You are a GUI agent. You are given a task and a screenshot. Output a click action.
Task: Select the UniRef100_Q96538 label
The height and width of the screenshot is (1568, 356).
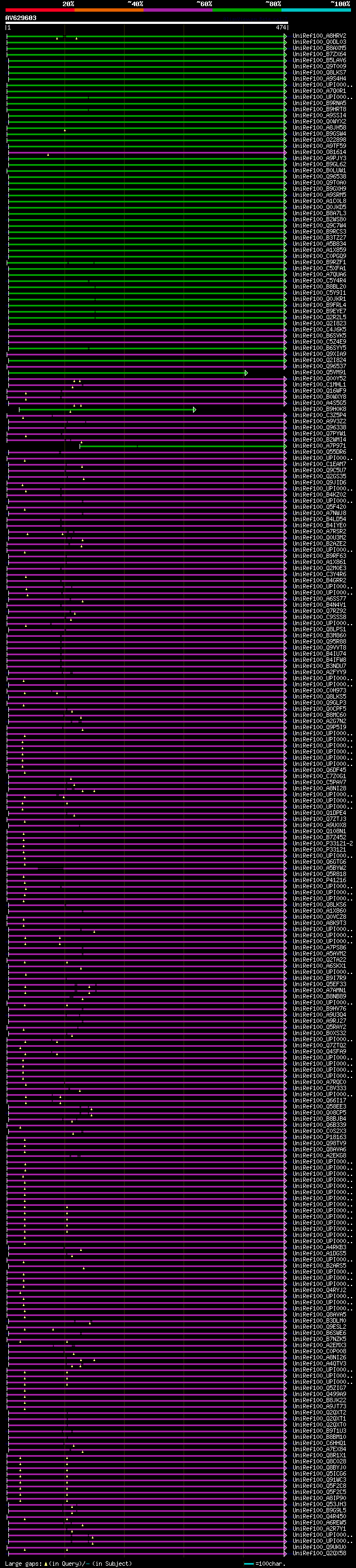[x=319, y=176]
